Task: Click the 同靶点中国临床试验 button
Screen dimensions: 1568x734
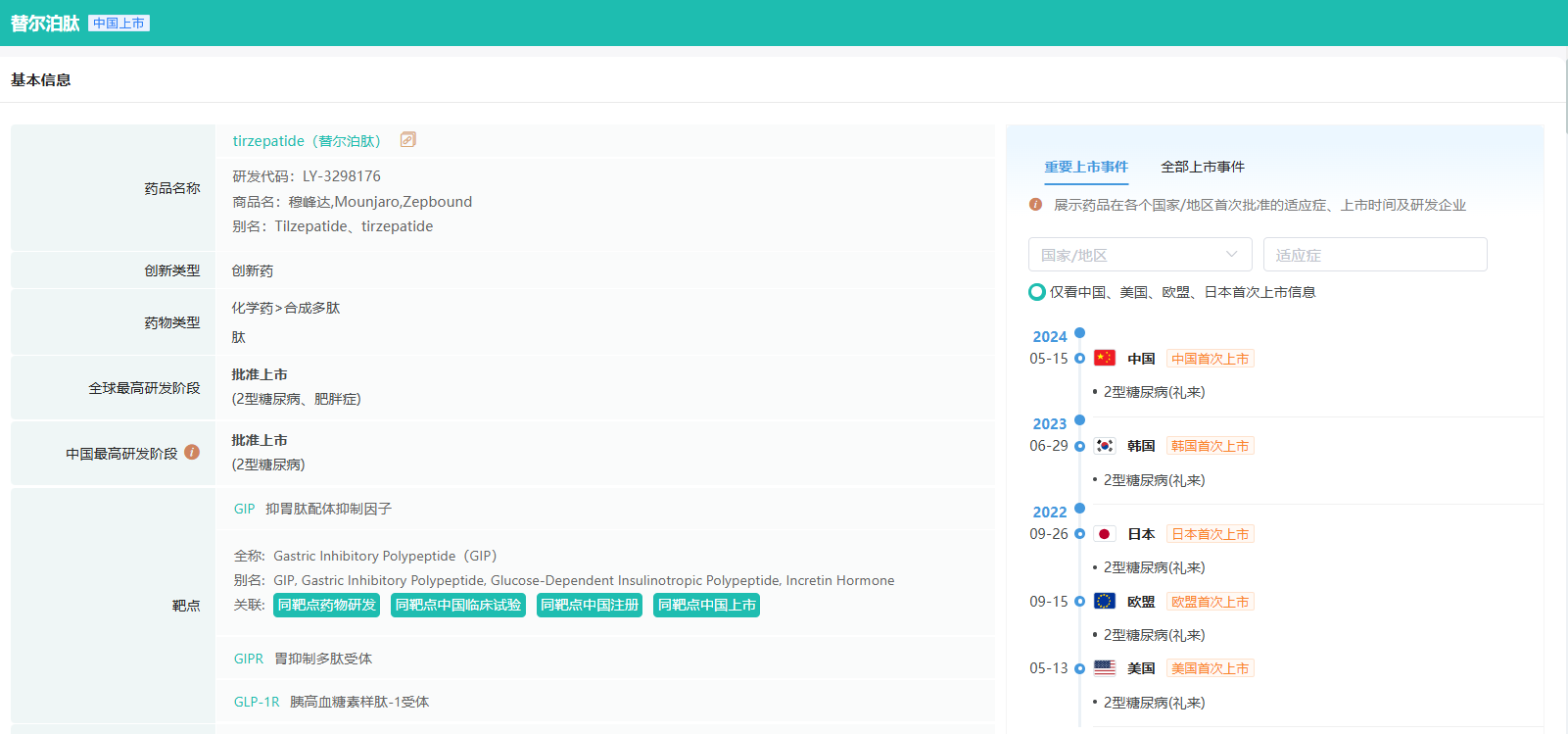Action: (458, 606)
